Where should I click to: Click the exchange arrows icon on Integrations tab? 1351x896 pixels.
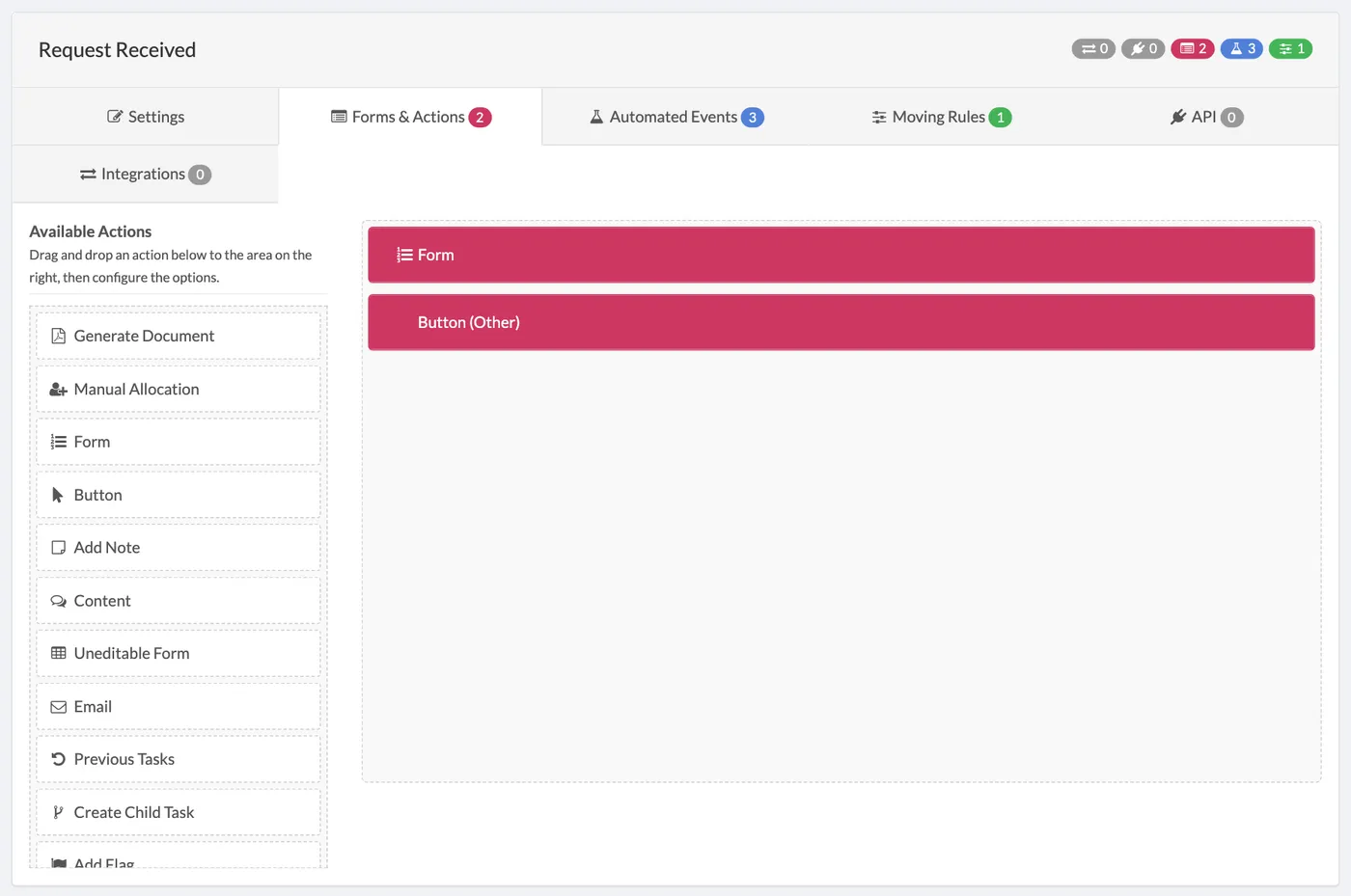88,175
